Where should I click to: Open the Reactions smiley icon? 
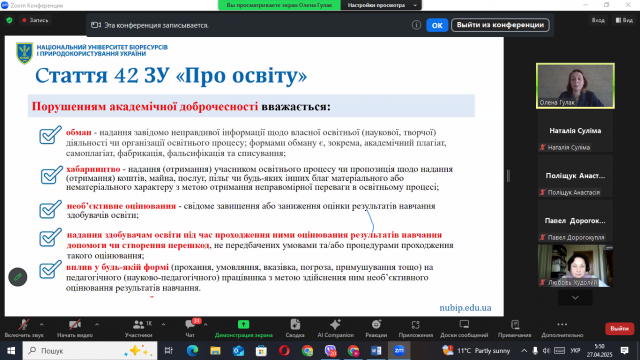(x=376, y=325)
